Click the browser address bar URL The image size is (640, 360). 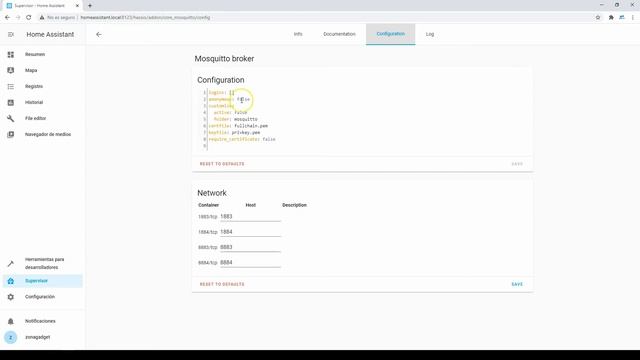click(x=145, y=18)
